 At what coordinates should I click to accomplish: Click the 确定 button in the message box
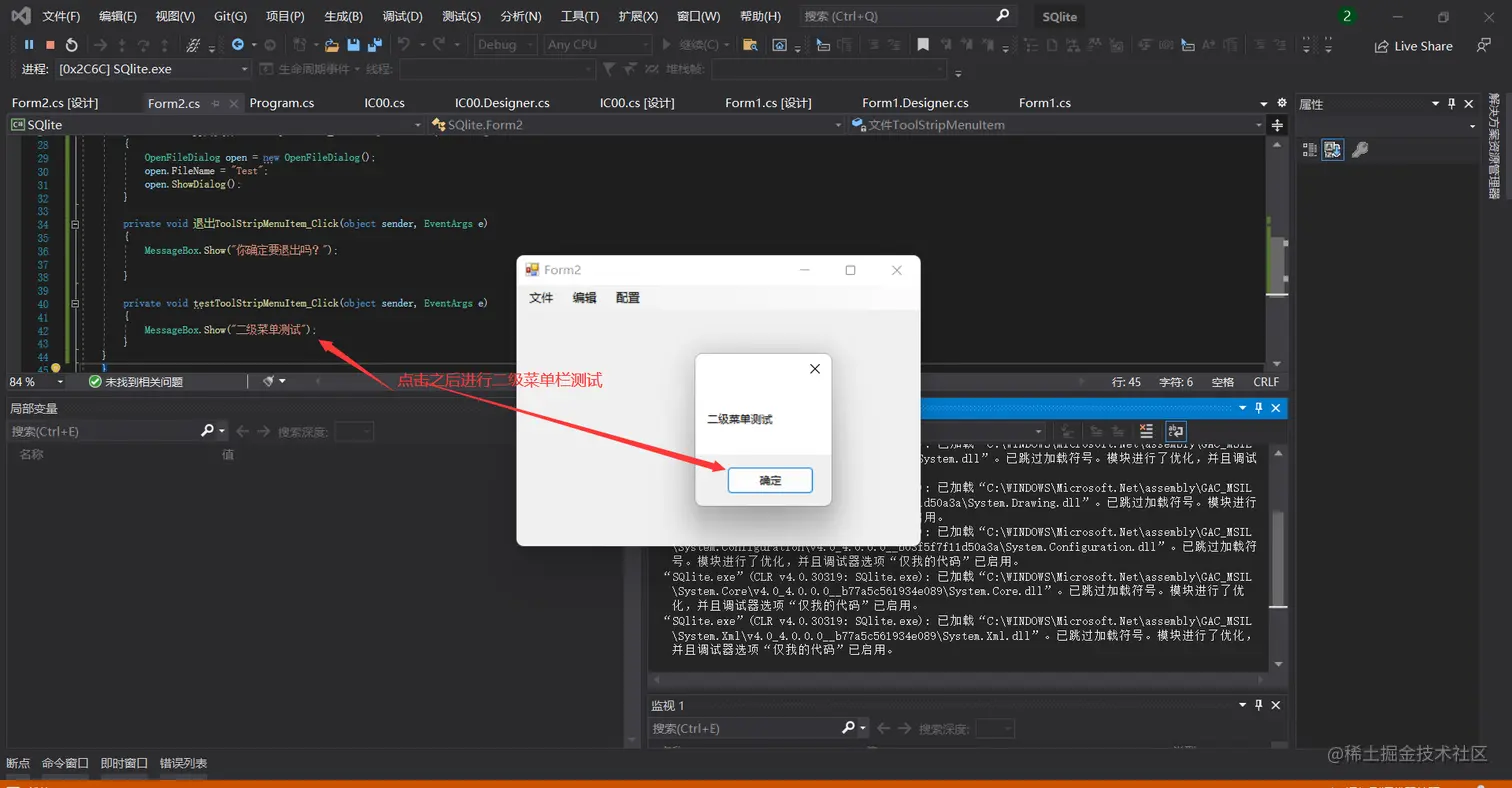770,481
